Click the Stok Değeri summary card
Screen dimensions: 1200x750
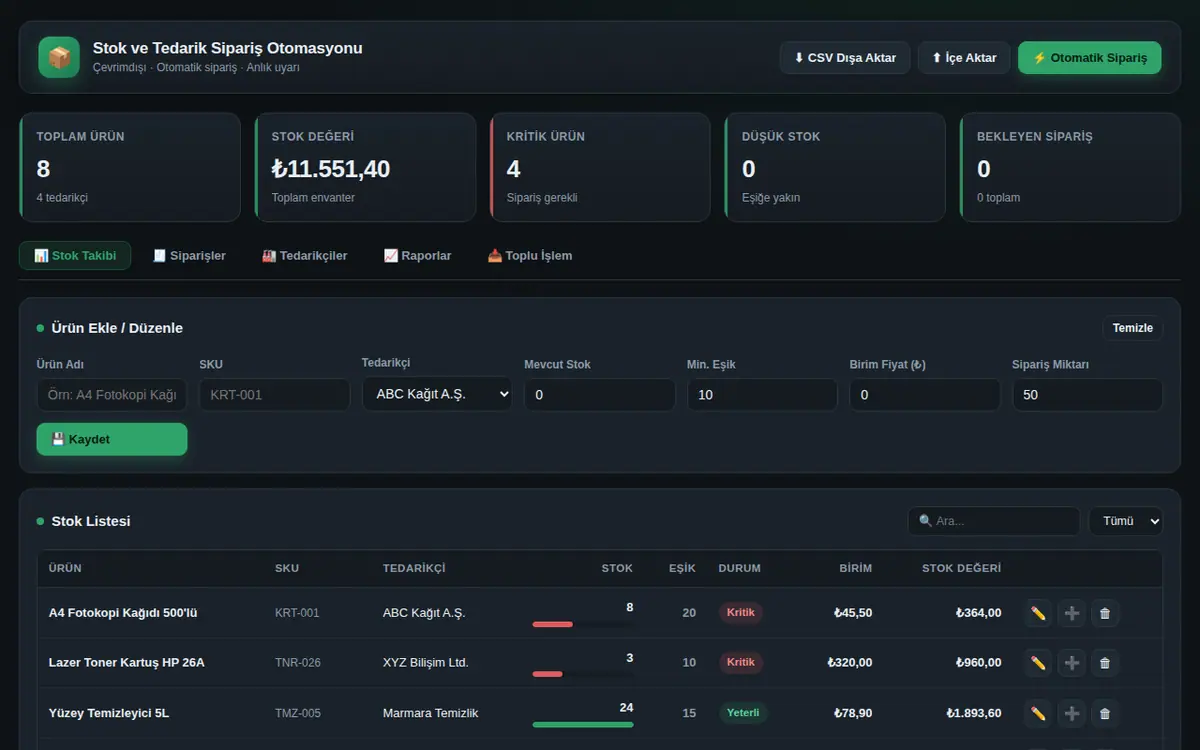coord(366,167)
